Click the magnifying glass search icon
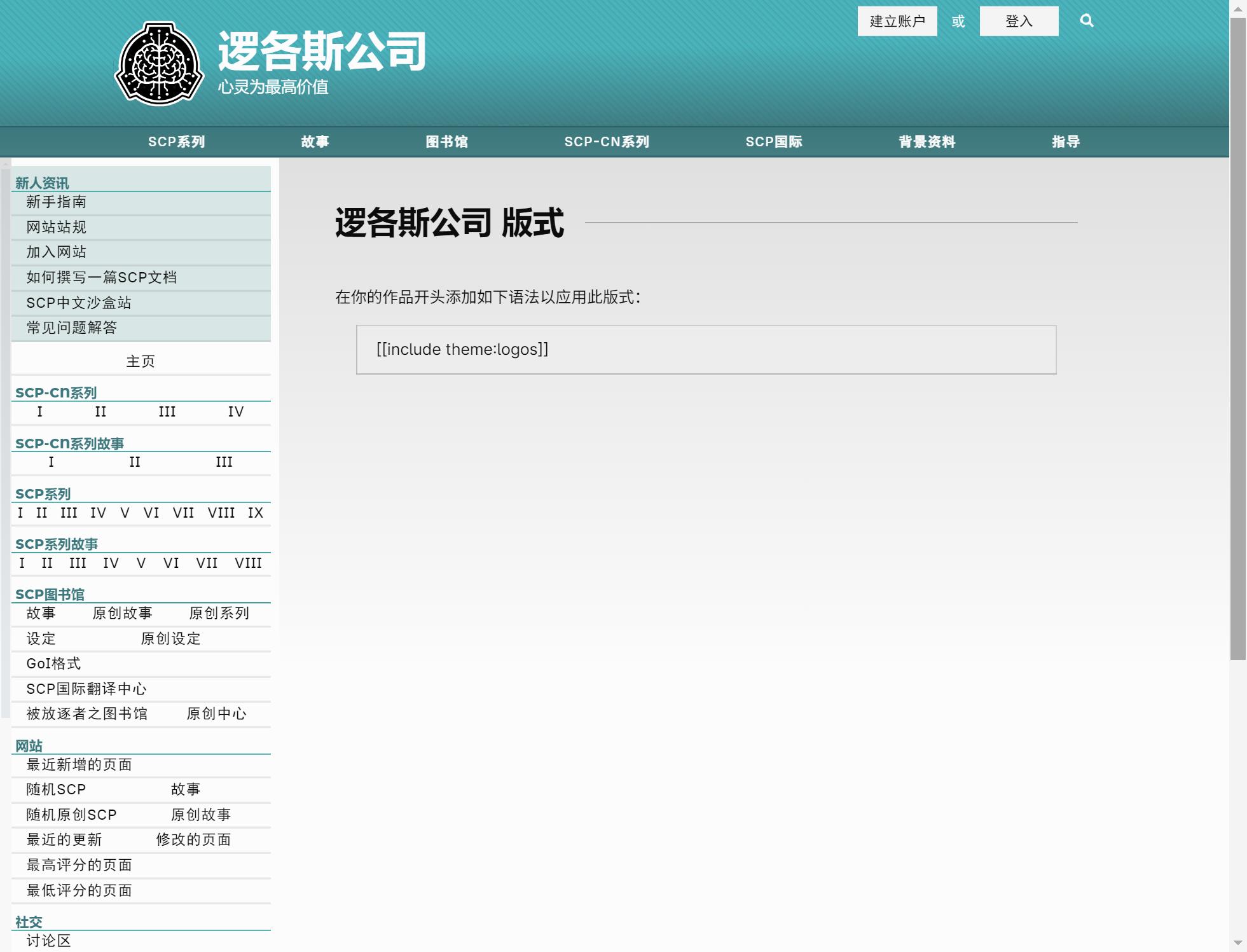This screenshot has width=1247, height=952. [x=1086, y=21]
